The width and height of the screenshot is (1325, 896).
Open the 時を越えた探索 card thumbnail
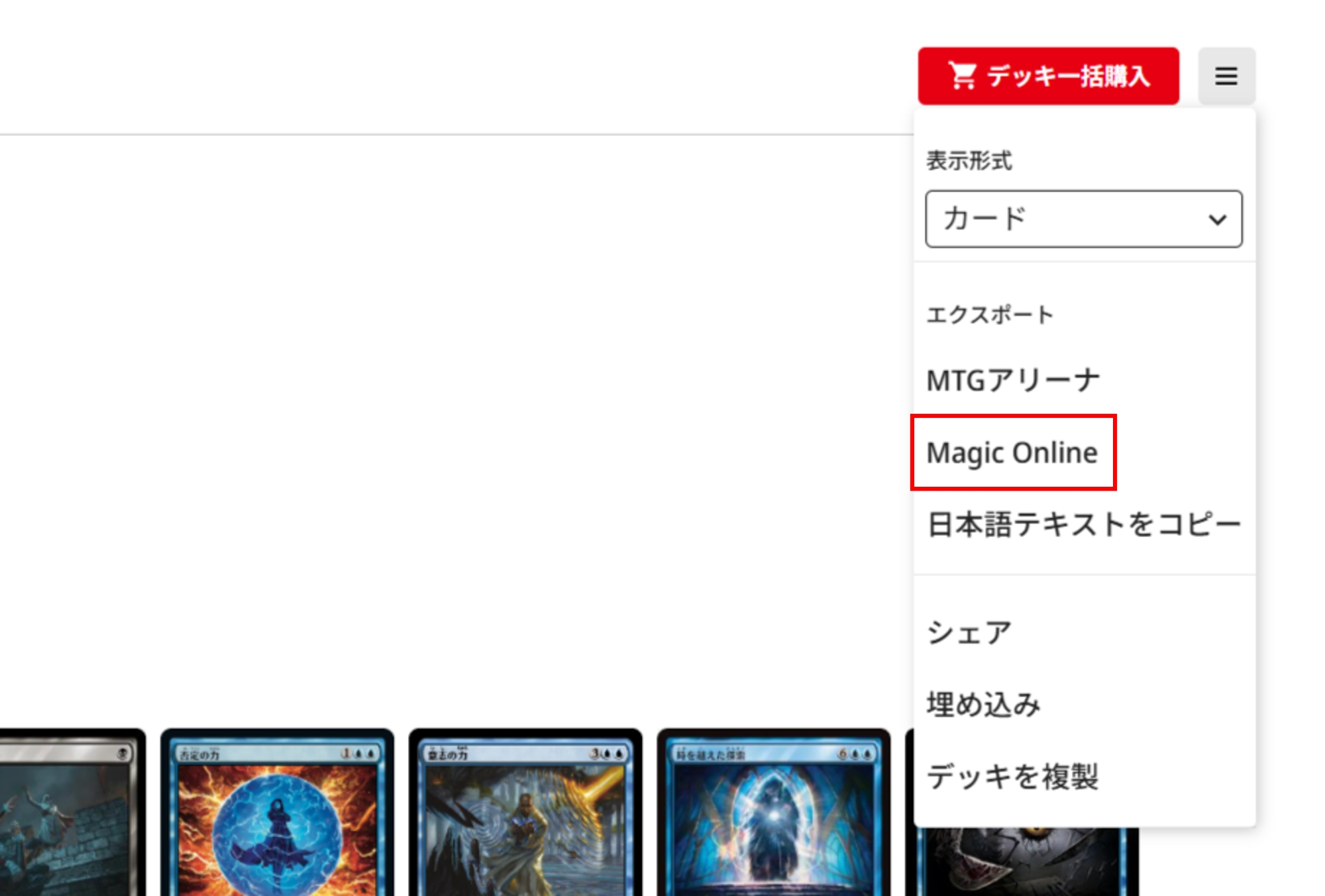click(x=774, y=813)
